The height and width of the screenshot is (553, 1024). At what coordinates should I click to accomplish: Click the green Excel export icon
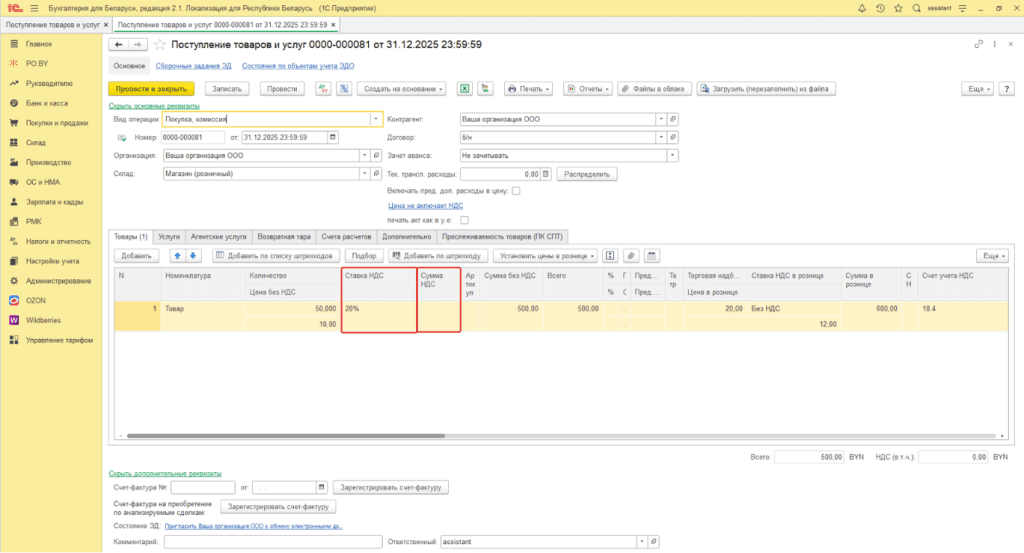point(465,89)
